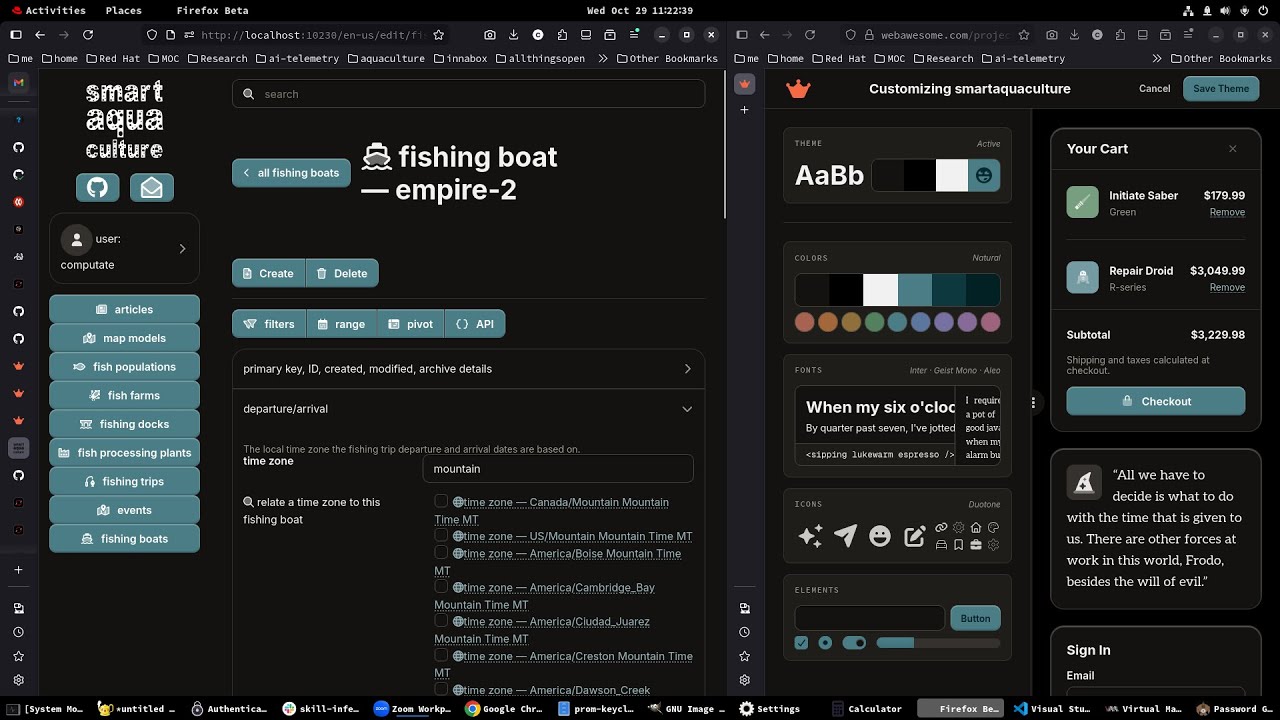Click Save Theme button

(x=1221, y=88)
